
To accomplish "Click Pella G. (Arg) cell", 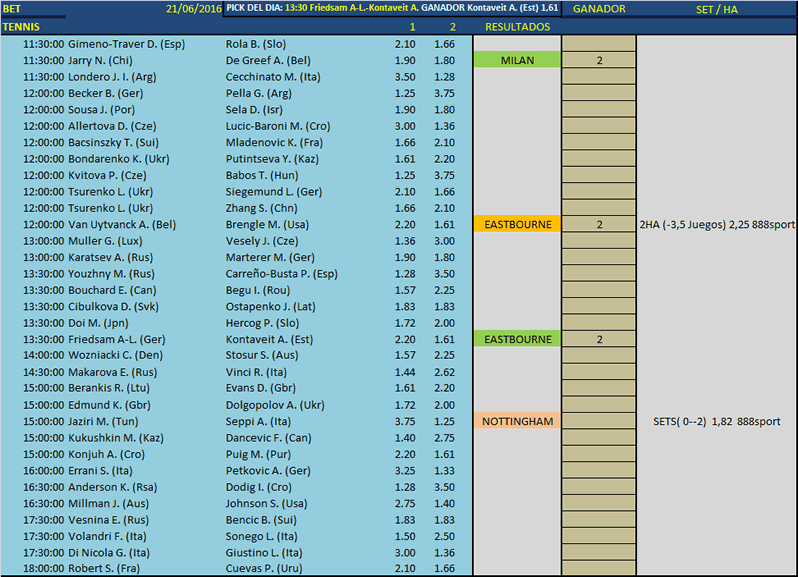I will click(x=259, y=93).
